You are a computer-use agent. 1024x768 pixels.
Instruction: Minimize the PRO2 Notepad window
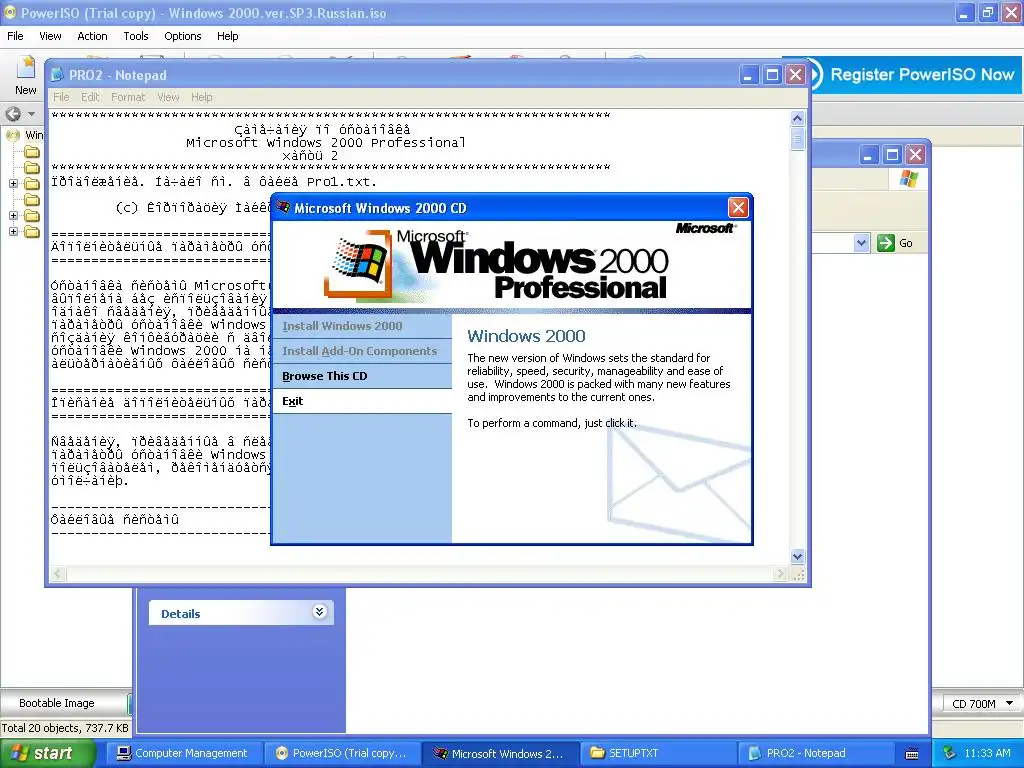click(748, 75)
